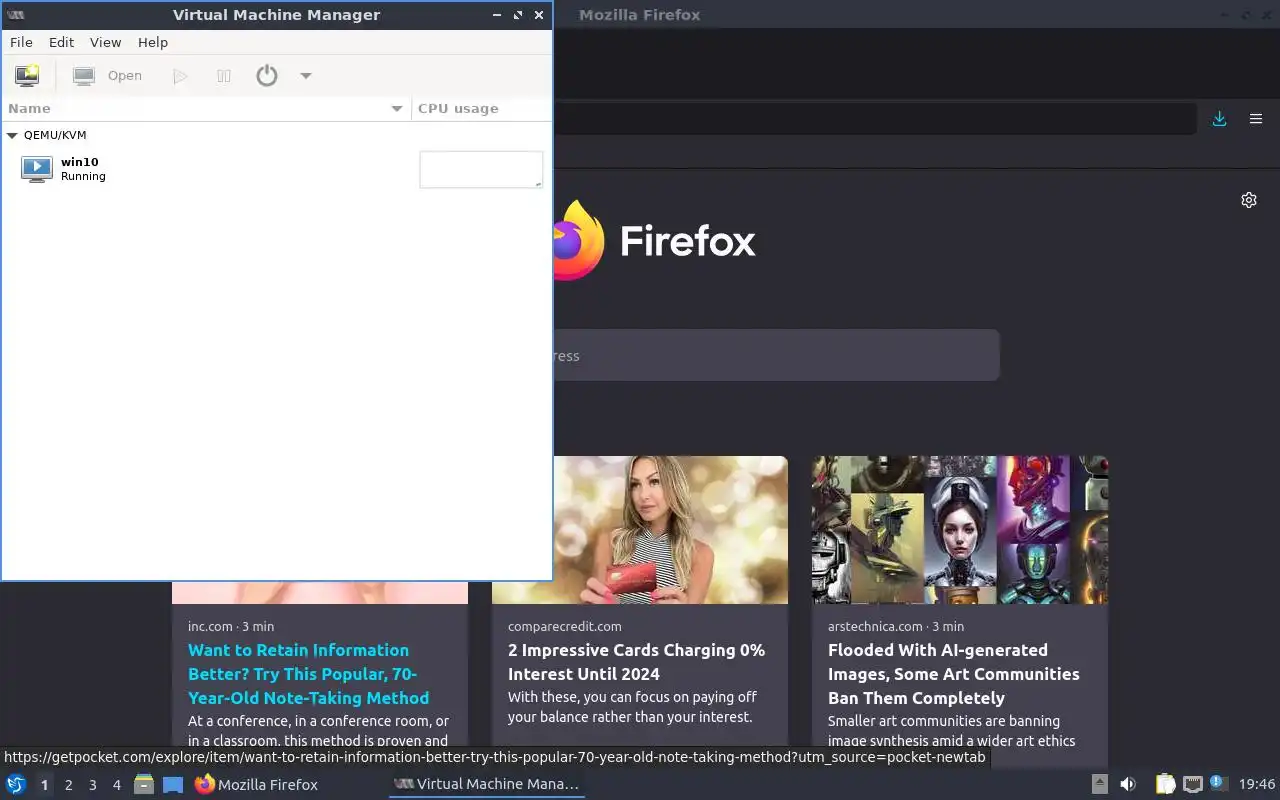
Task: Click the win10 CPU usage graph
Action: coord(481,169)
